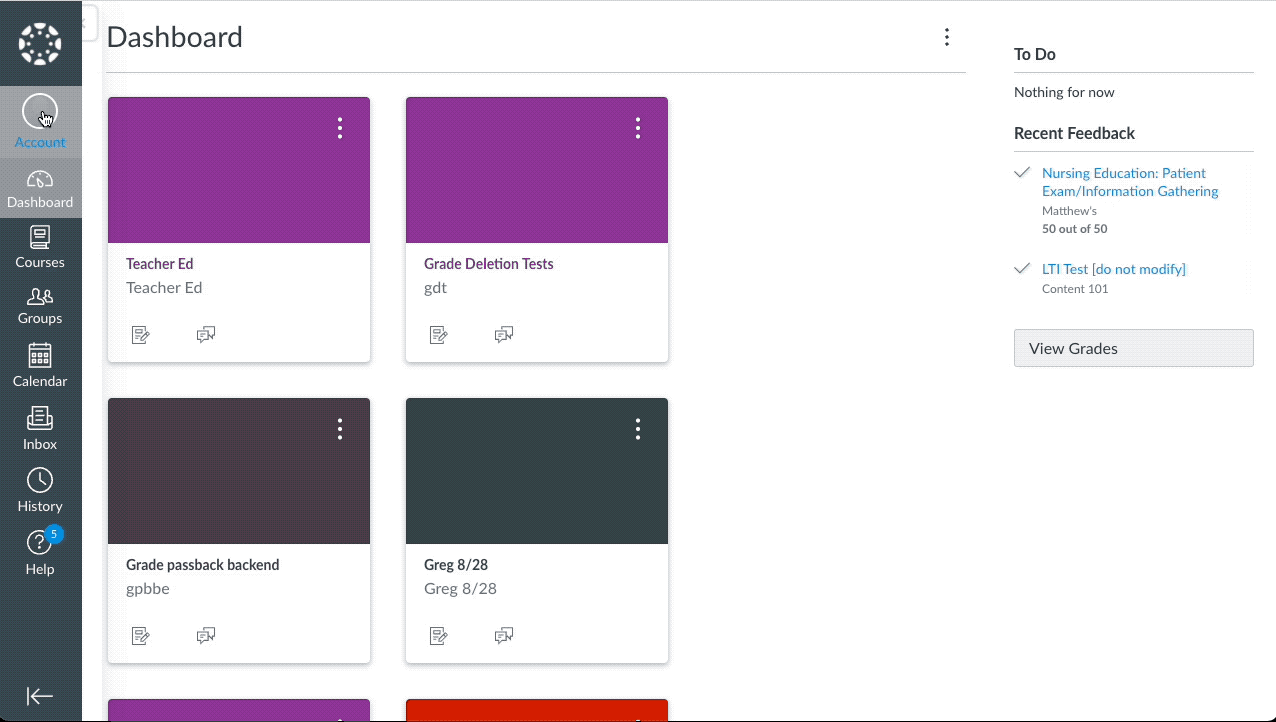Screen dimensions: 1276x722
Task: Open Teacher Ed assignments icon
Action: click(141, 335)
